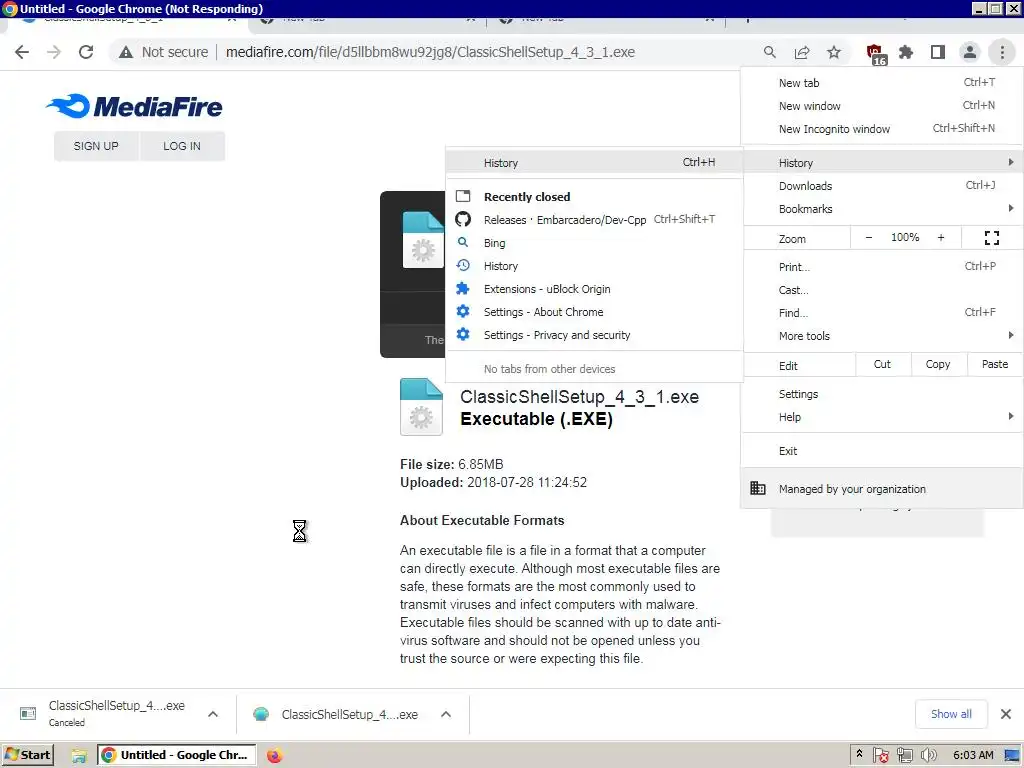Viewport: 1024px width, 768px height.
Task: Click the volume icon in system tray
Action: point(928,756)
